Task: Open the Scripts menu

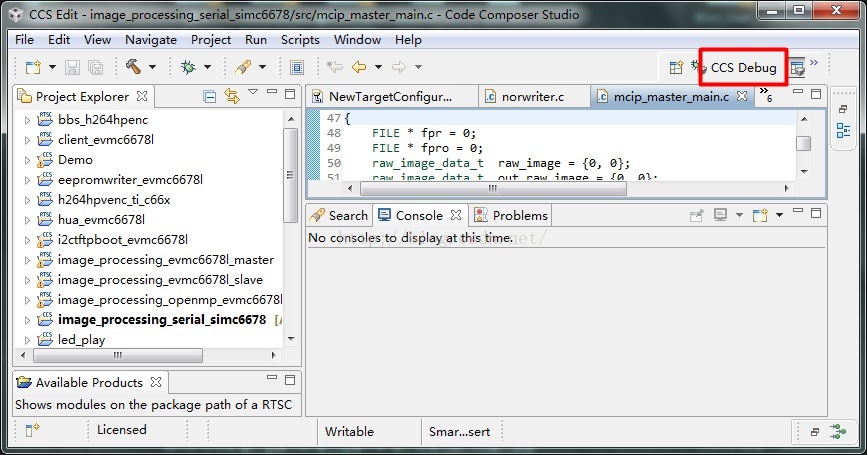Action: [300, 40]
